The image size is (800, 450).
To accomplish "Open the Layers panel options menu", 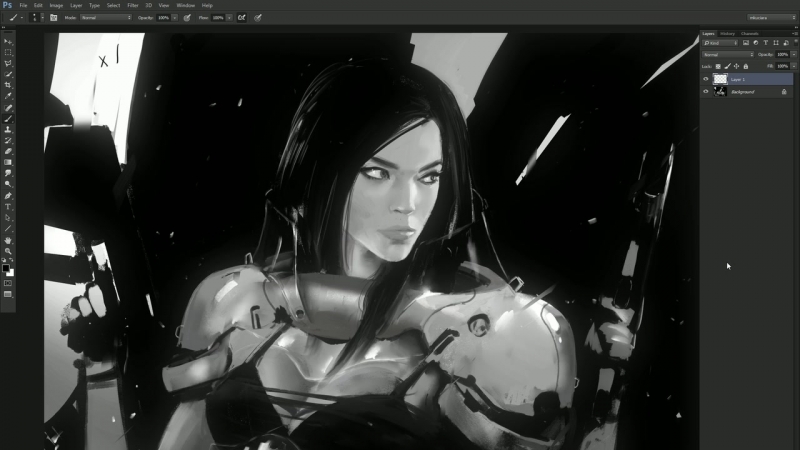I will click(795, 34).
